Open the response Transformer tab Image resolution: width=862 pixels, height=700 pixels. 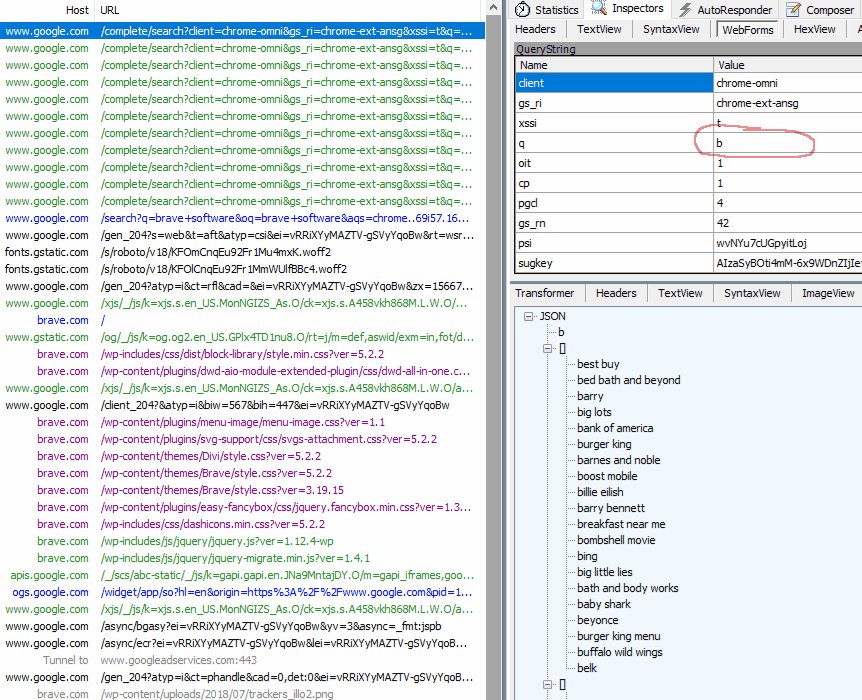pyautogui.click(x=544, y=293)
